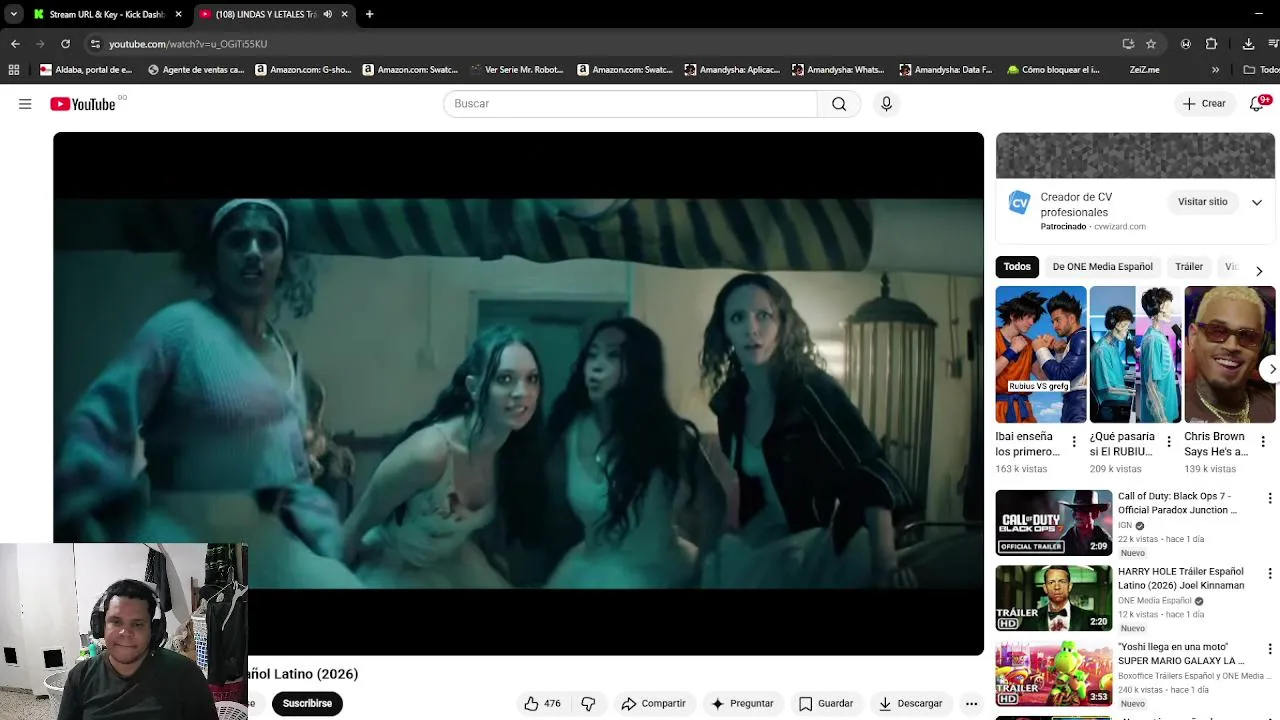Open the browser apps grid icon
Viewport: 1280px width, 720px height.
tap(14, 70)
